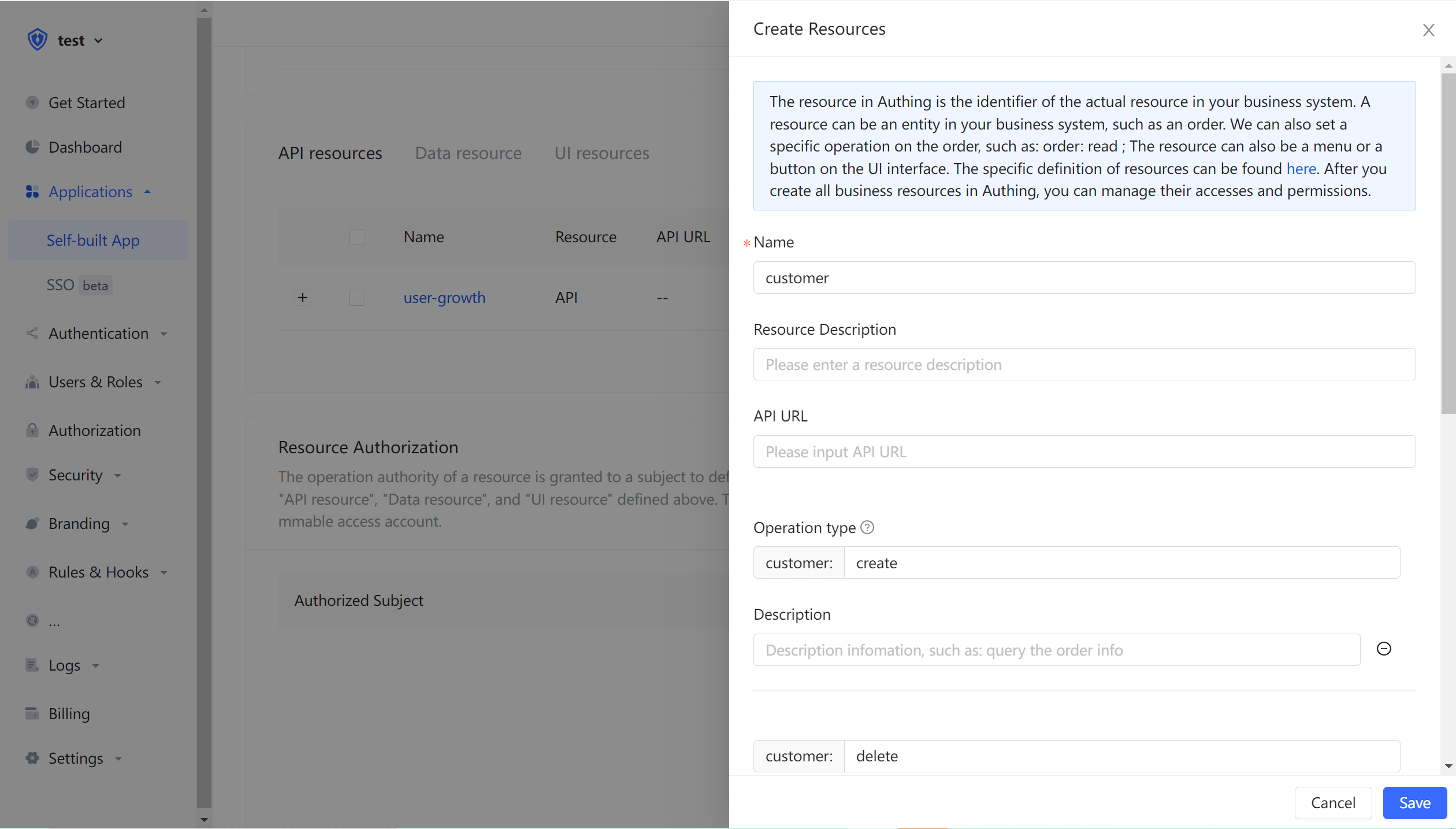Image resolution: width=1456 pixels, height=829 pixels.
Task: Open the 'here' link in info box
Action: click(1301, 169)
